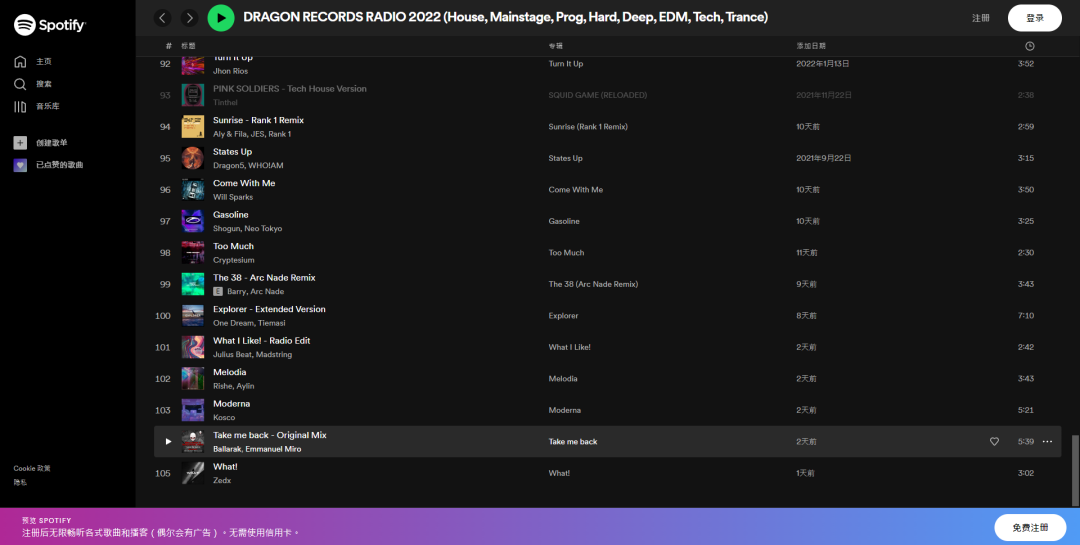Open artist Will Sparks

tap(233, 197)
